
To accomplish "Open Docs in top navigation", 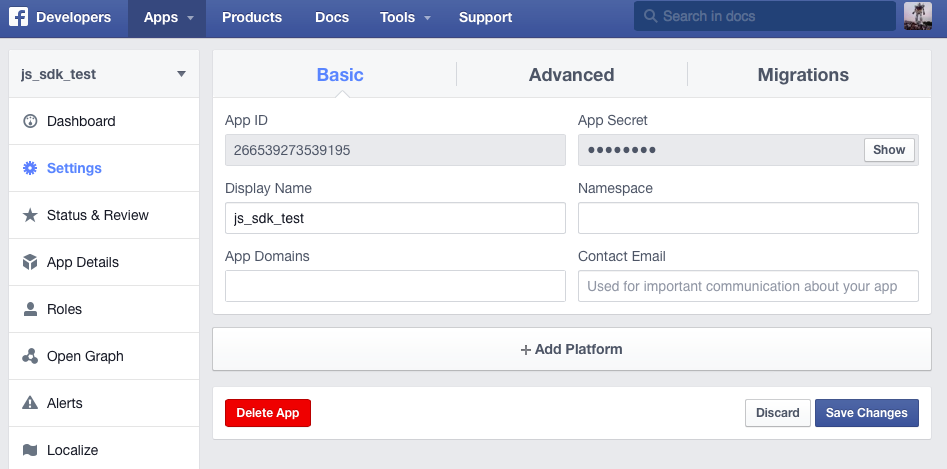I will [x=332, y=18].
